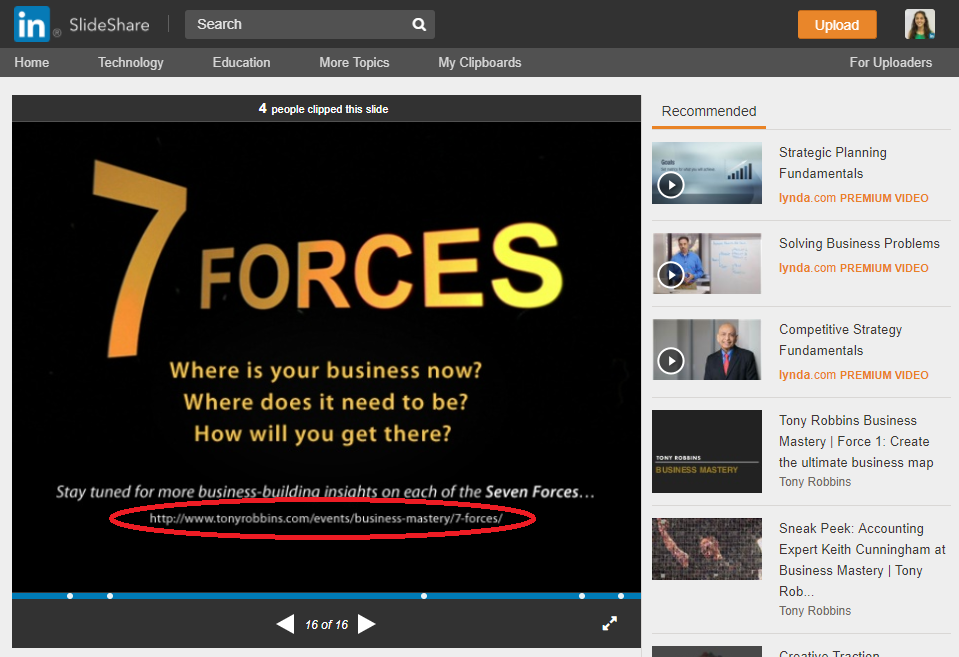
Task: Click the last clip marker on progress bar
Action: coord(621,596)
